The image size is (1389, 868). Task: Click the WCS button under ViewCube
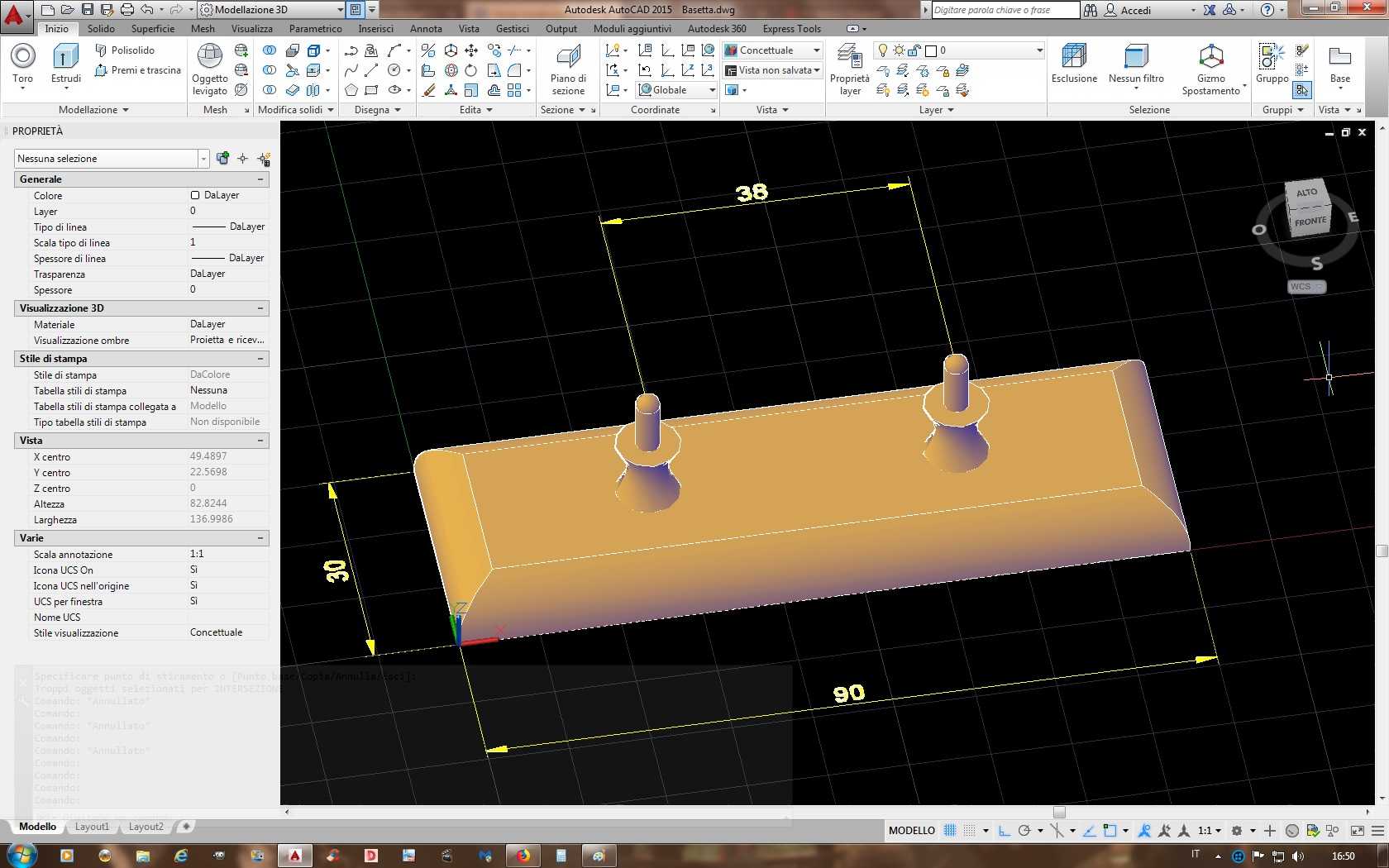pyautogui.click(x=1306, y=287)
